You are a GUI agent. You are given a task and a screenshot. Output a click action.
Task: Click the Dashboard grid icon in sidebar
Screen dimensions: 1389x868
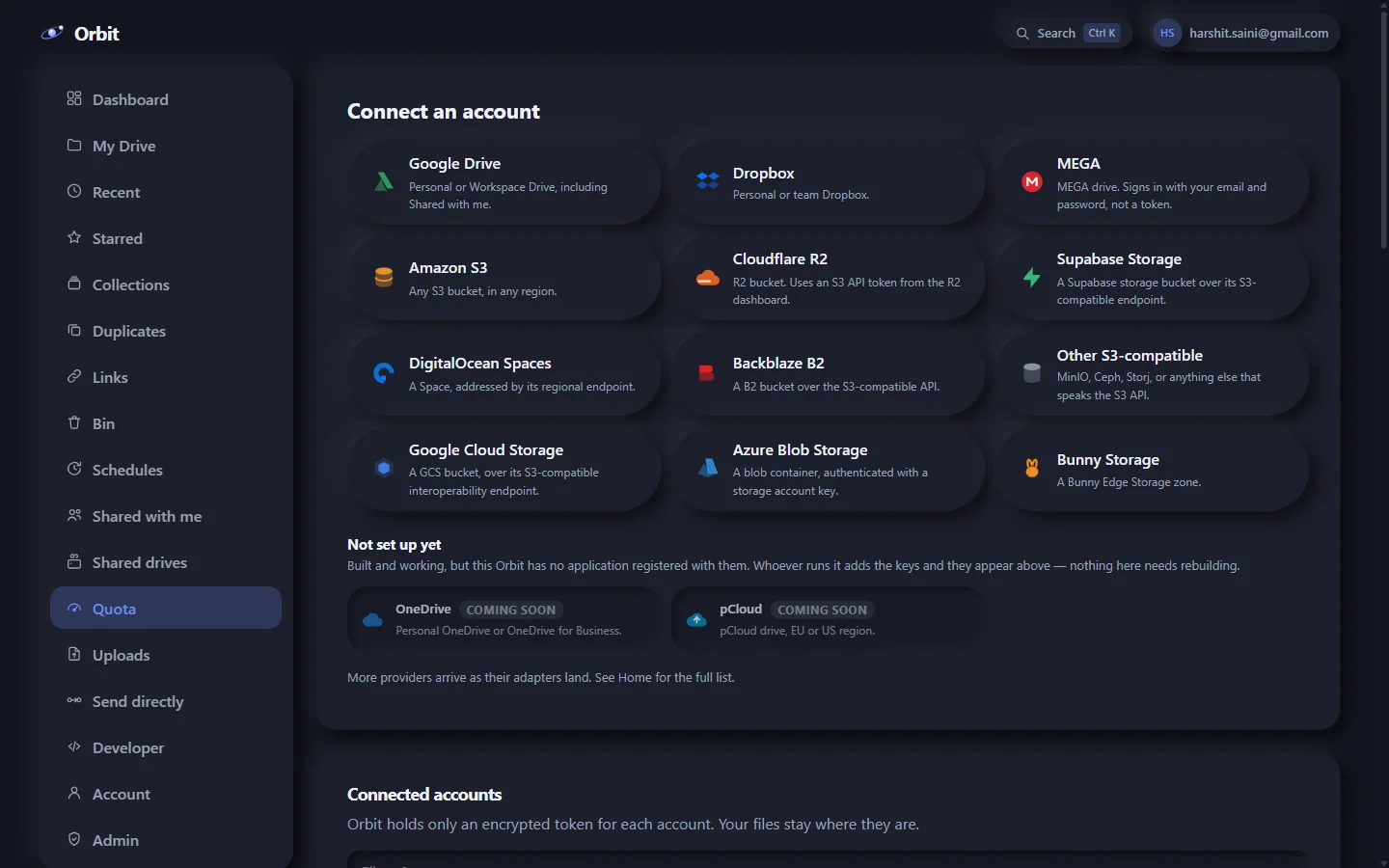[x=74, y=98]
